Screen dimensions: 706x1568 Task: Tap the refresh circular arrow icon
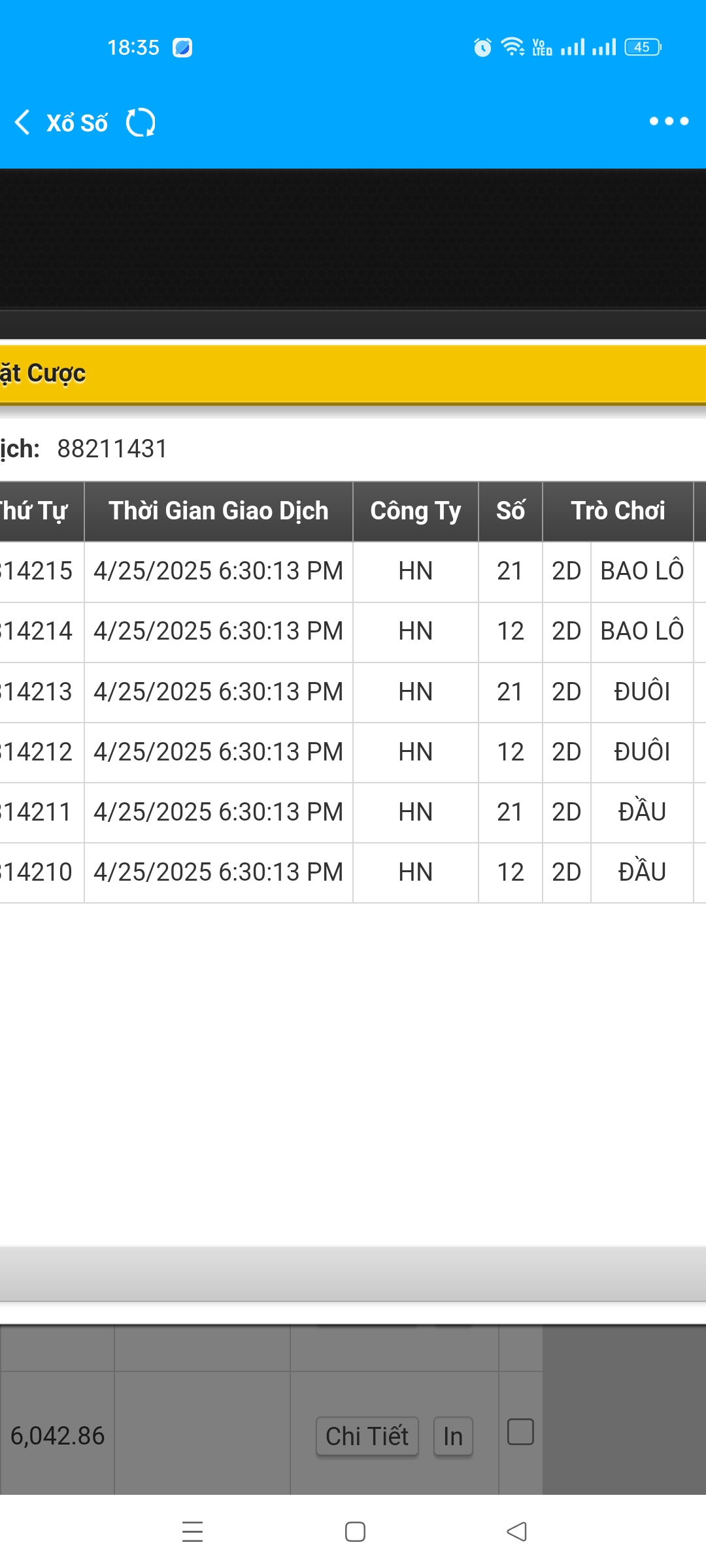pos(141,122)
